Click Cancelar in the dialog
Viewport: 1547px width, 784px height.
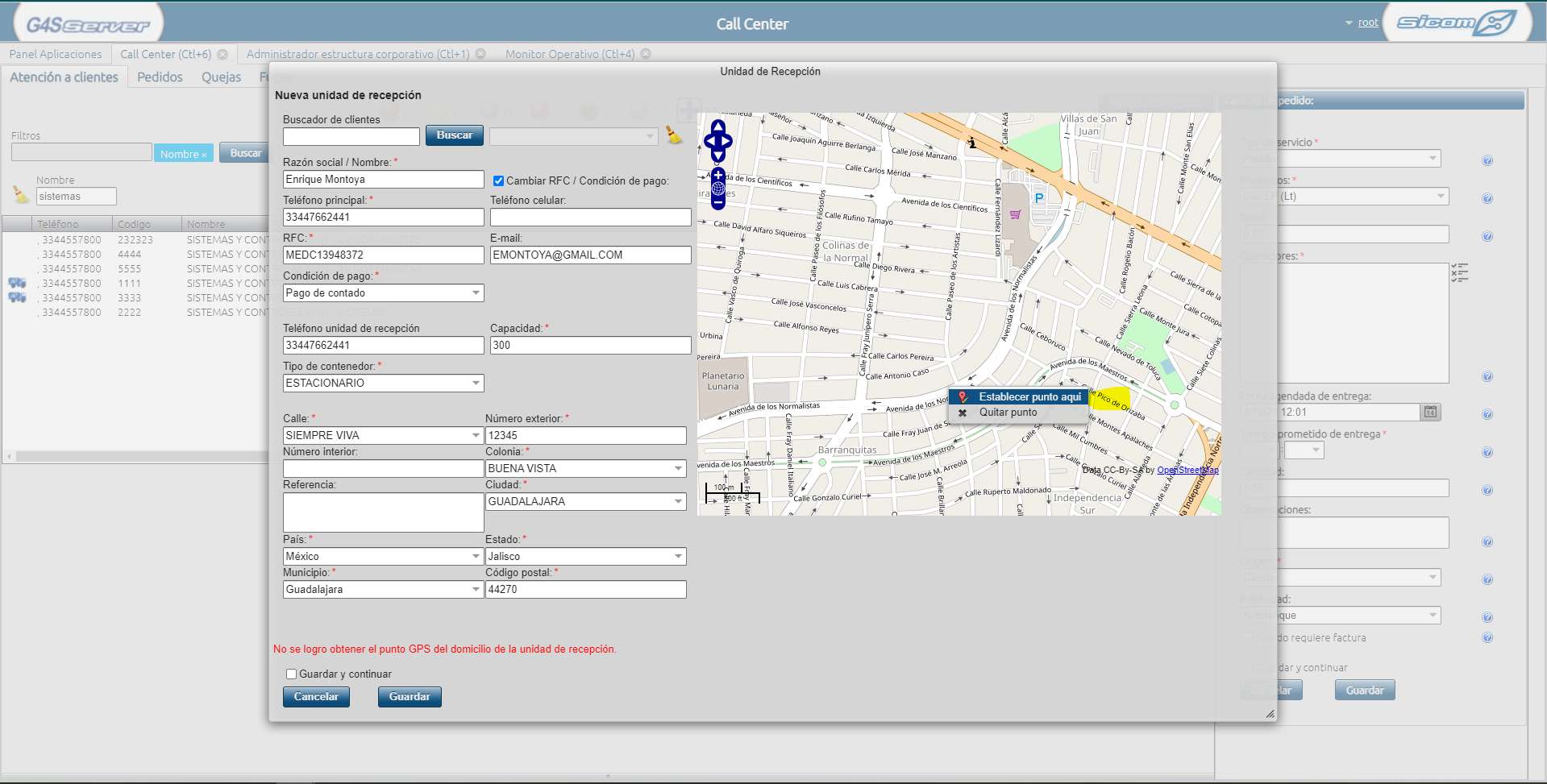click(x=316, y=697)
